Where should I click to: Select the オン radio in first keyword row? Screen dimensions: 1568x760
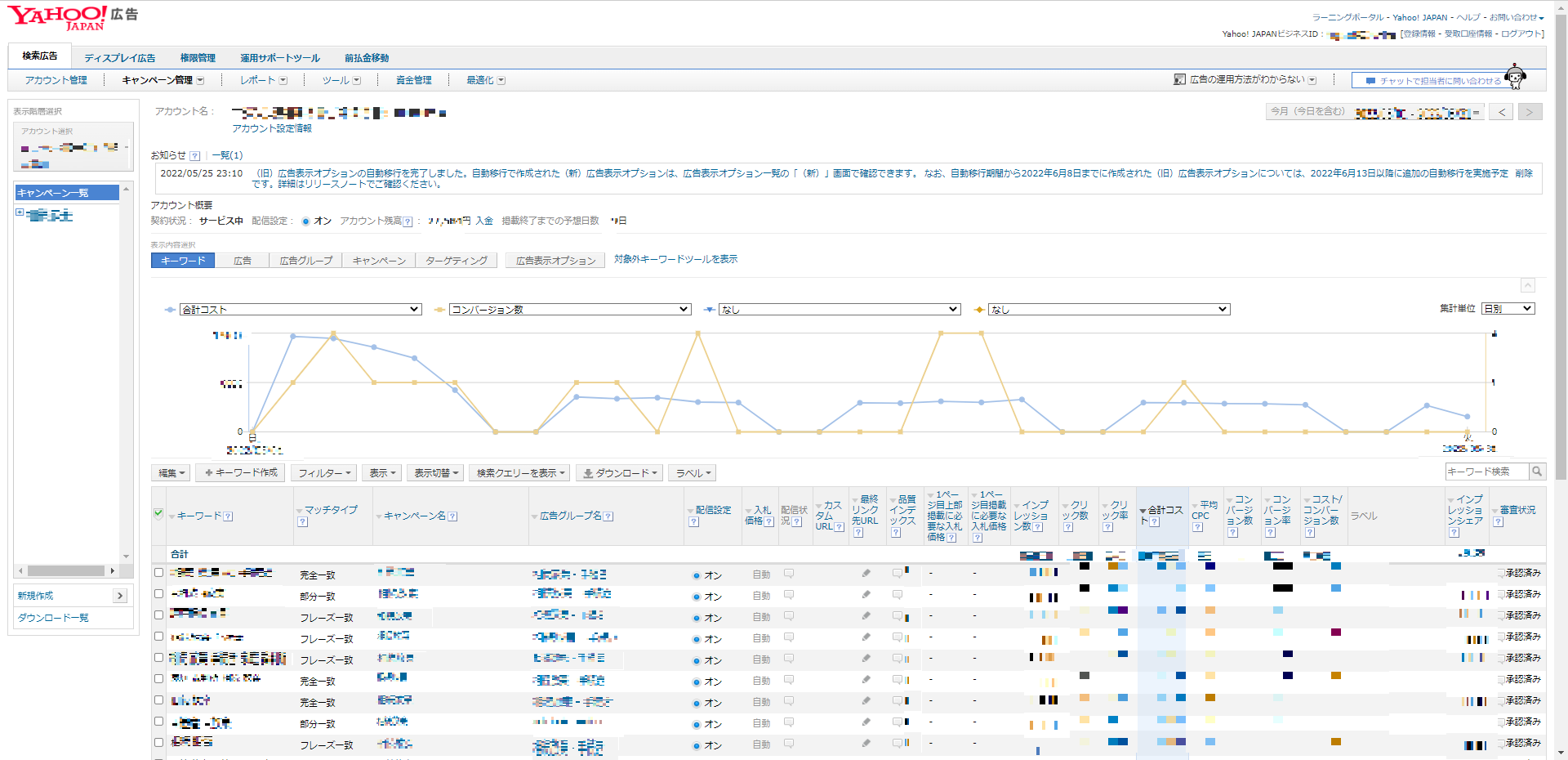coord(697,576)
